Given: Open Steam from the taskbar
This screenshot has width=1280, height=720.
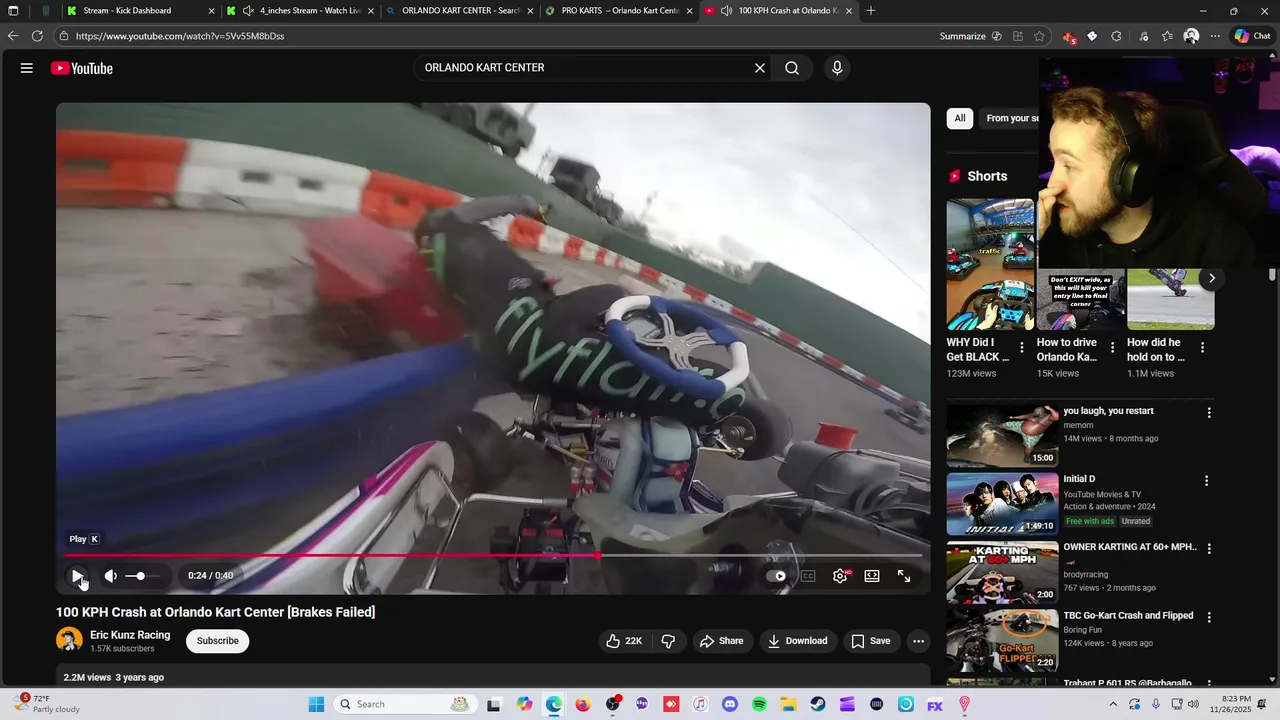Looking at the screenshot, I should (817, 704).
